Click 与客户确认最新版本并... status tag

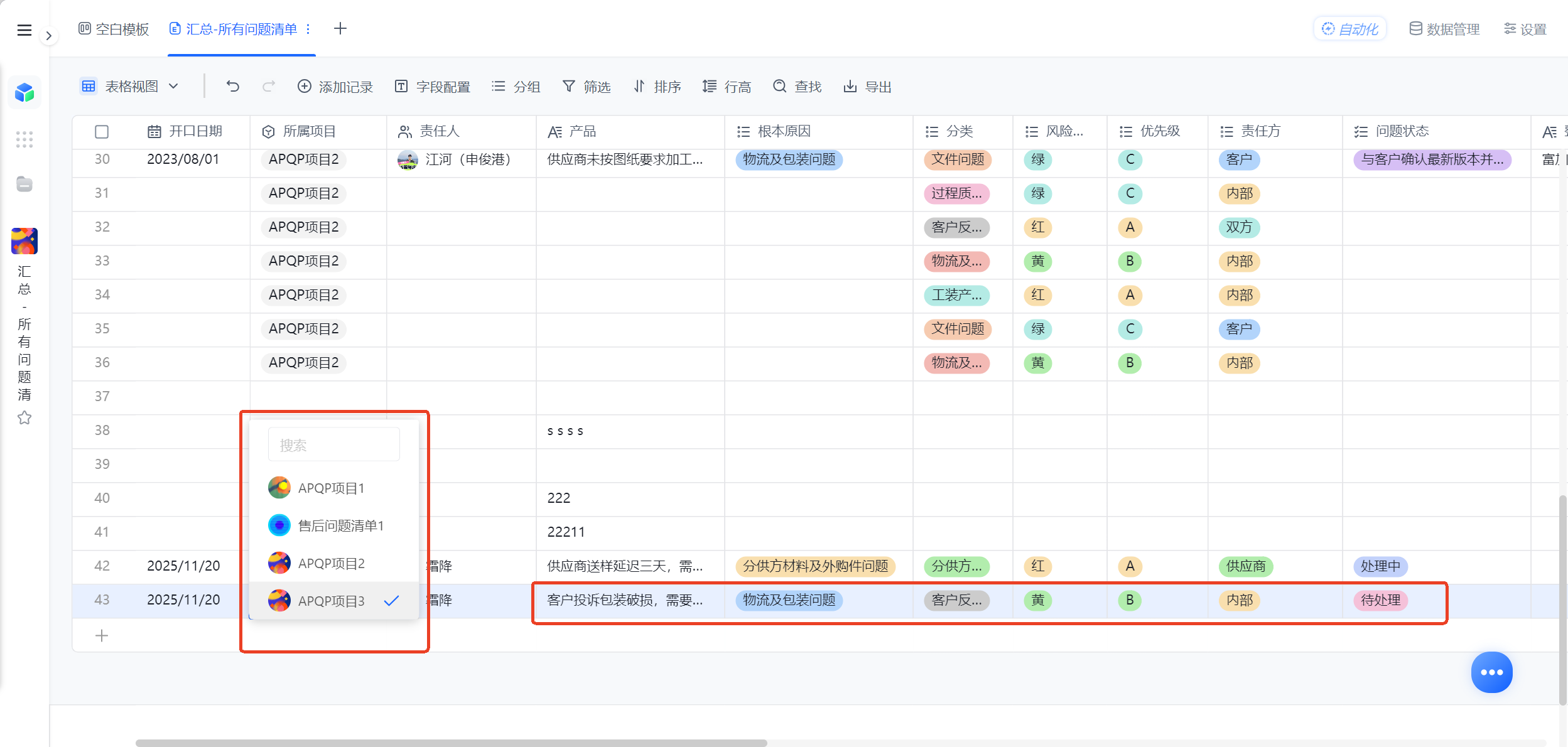coord(1432,159)
